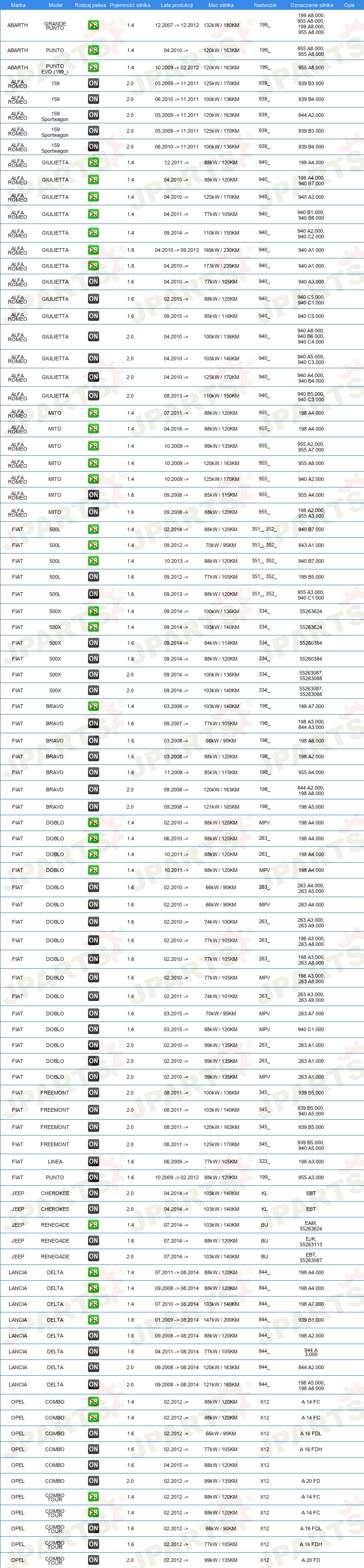364x1568 pixels.
Task: Click the 198 A6.000 engine code cell
Action: [x=311, y=741]
